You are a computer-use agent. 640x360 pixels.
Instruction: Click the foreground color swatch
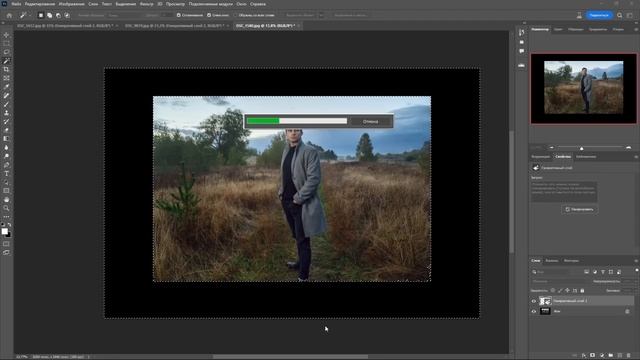[4, 231]
